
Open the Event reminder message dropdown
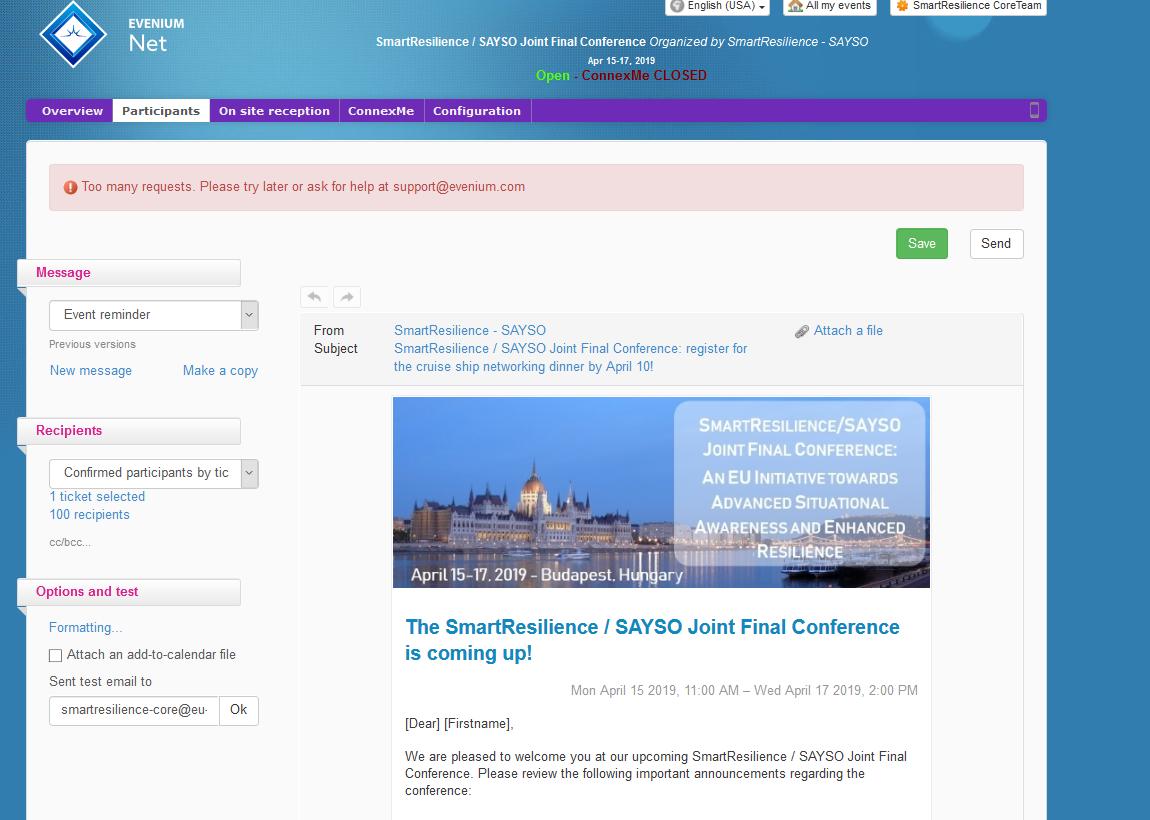click(x=153, y=315)
